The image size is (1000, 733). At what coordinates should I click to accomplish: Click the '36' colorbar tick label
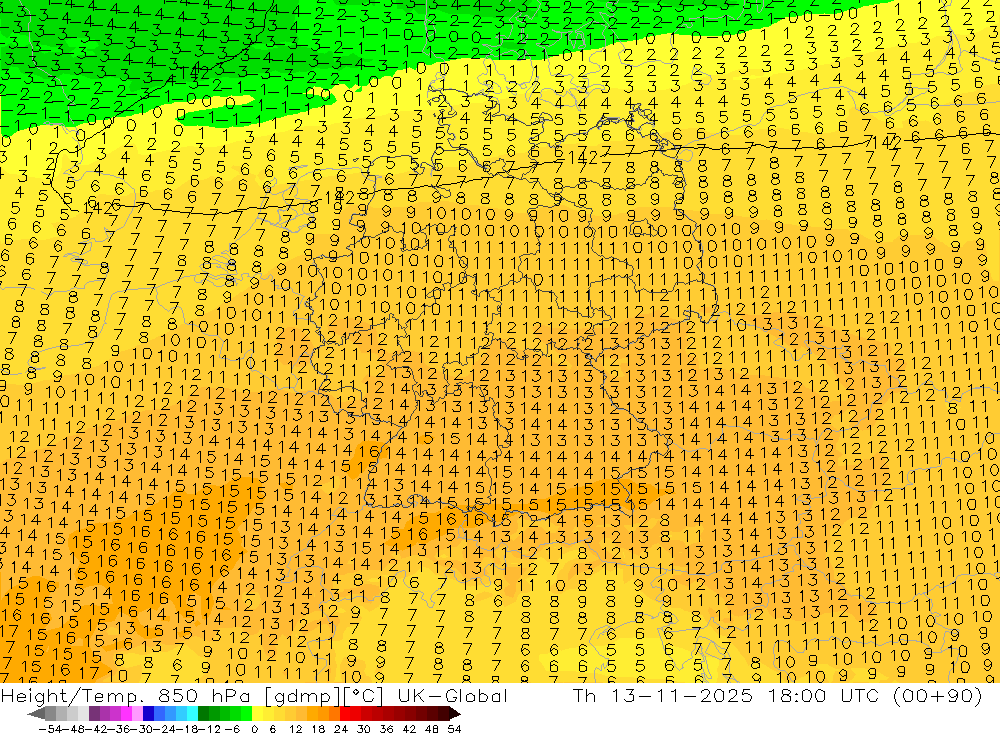pos(387,729)
